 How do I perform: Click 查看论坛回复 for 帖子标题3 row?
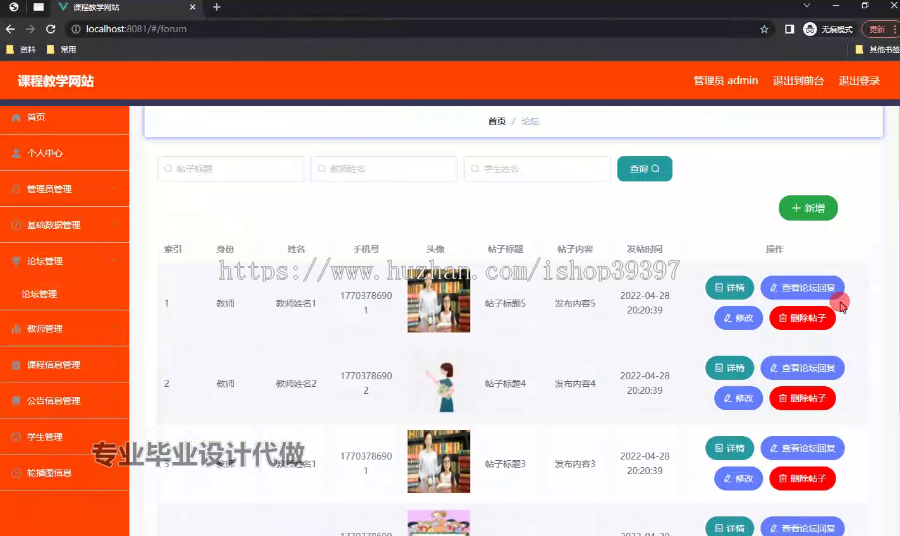coord(802,448)
